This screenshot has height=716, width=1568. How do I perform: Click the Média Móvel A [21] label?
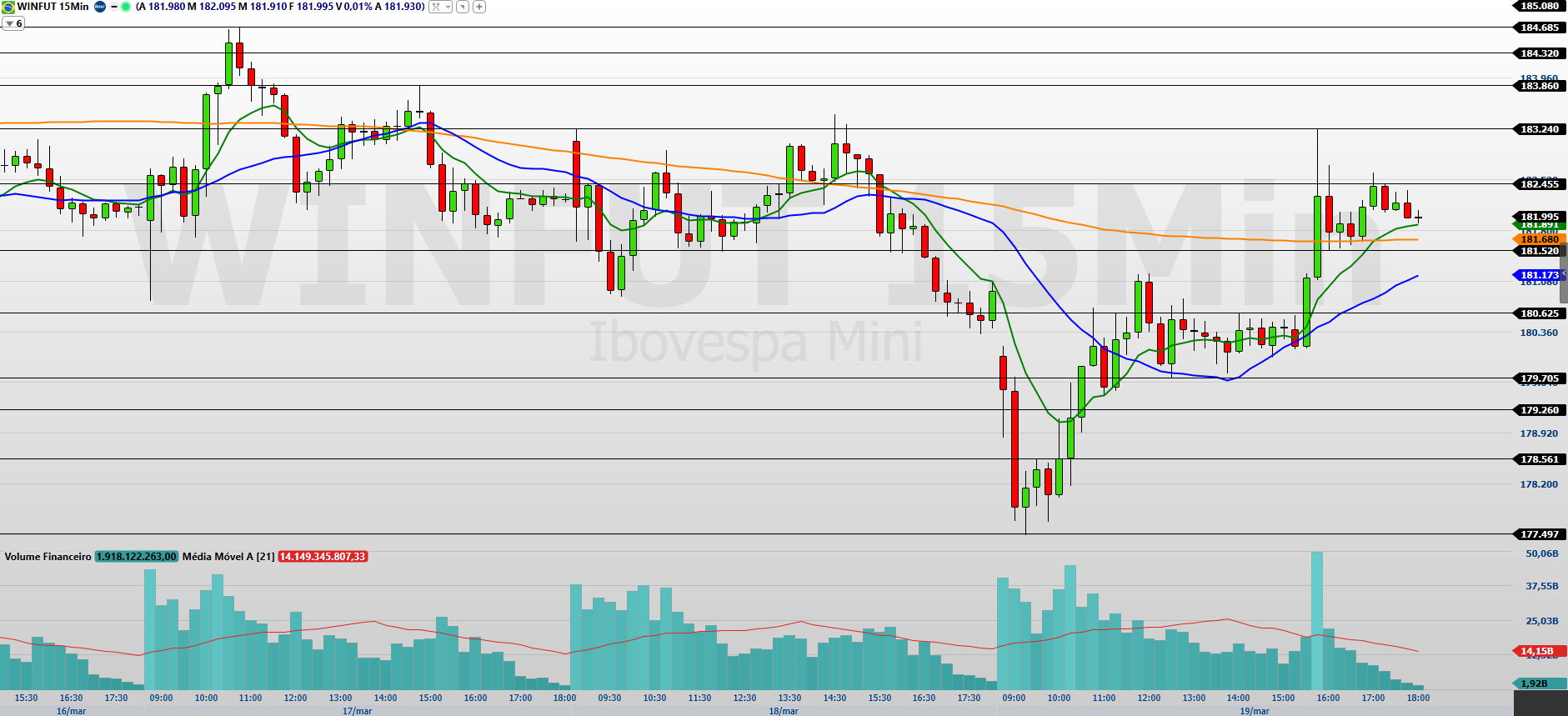click(228, 557)
